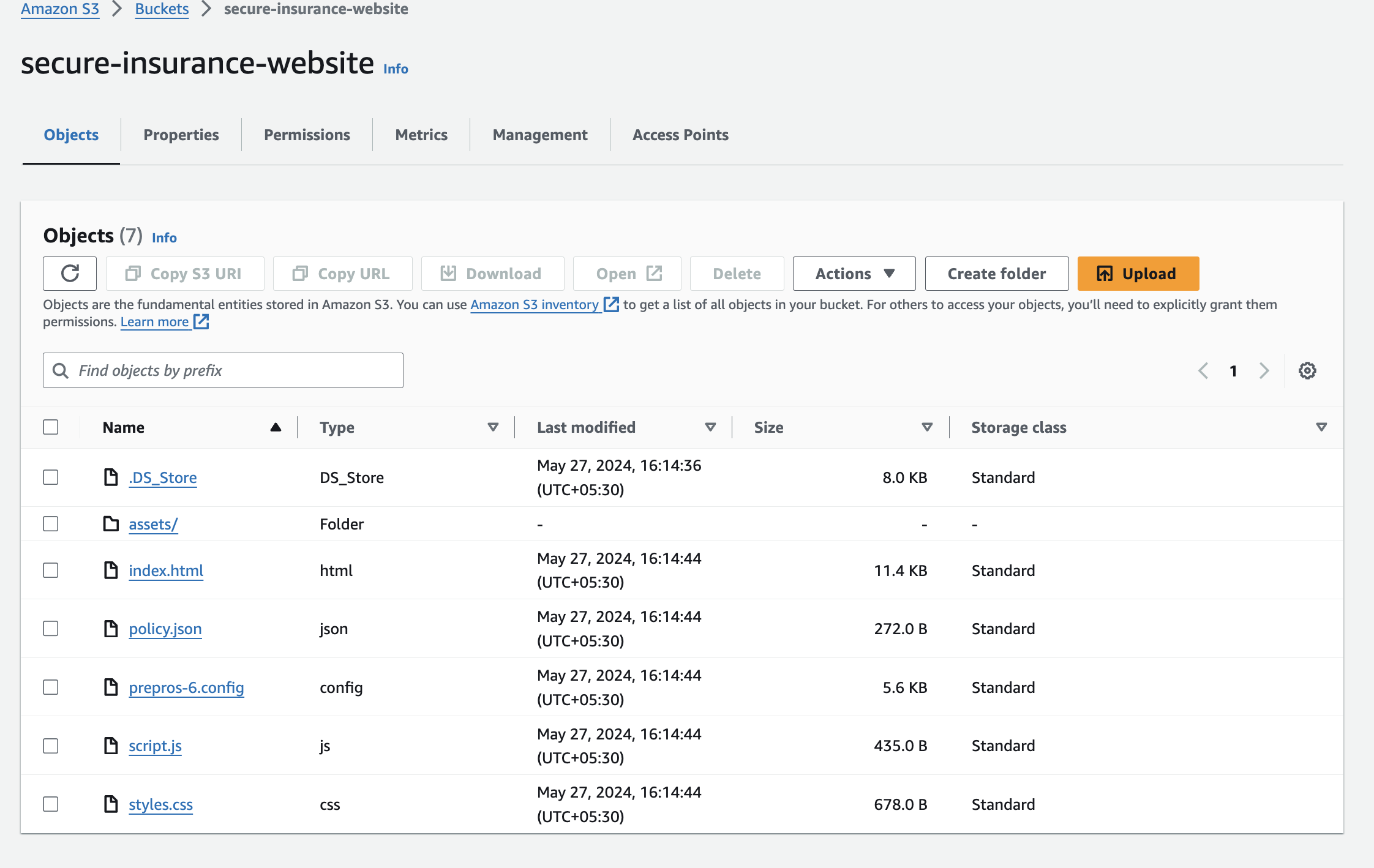Go to previous page arrow

point(1203,371)
